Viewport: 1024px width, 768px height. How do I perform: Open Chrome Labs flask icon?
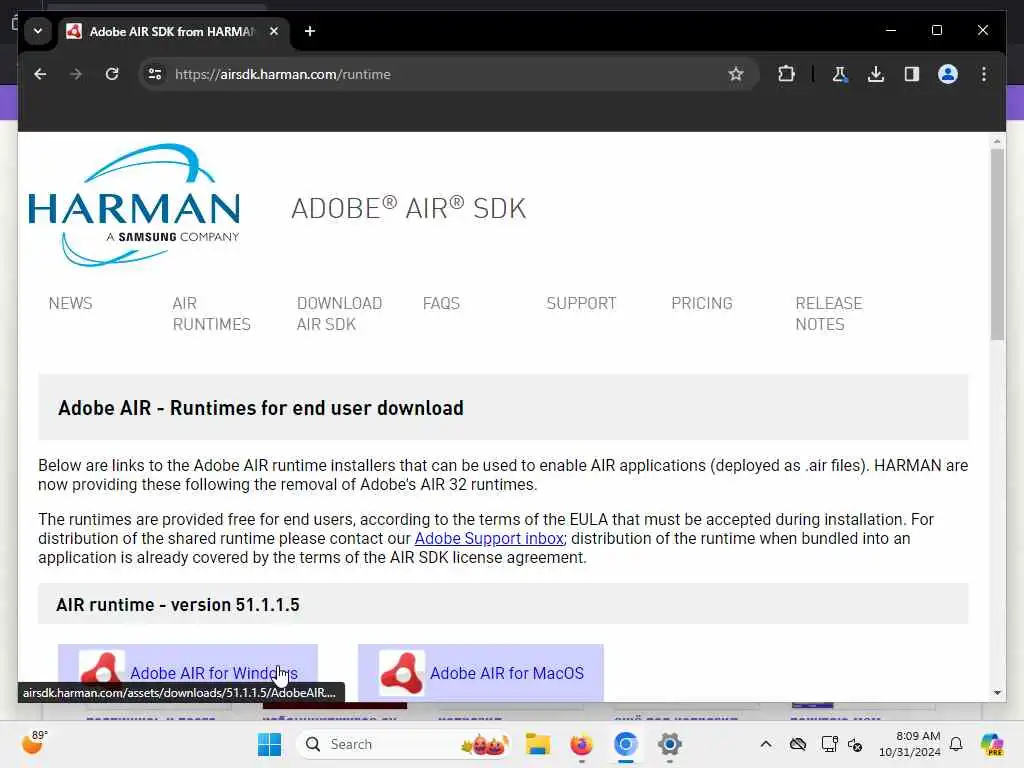click(840, 74)
